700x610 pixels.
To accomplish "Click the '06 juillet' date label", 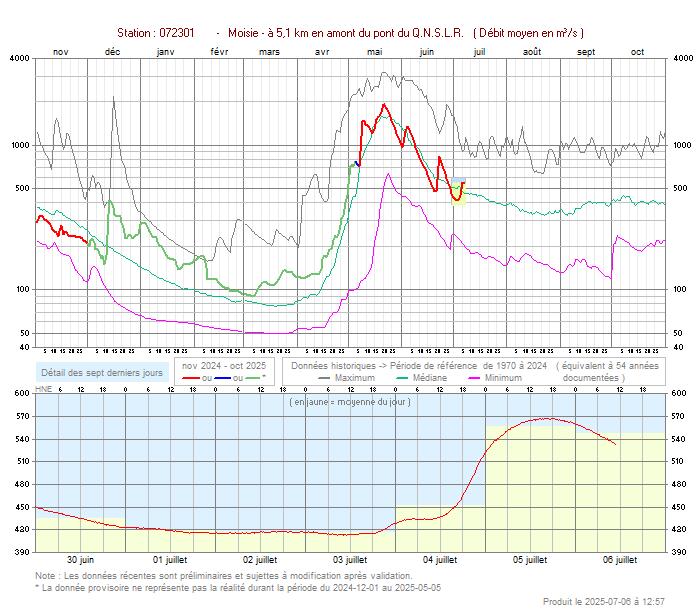I will click(620, 560).
